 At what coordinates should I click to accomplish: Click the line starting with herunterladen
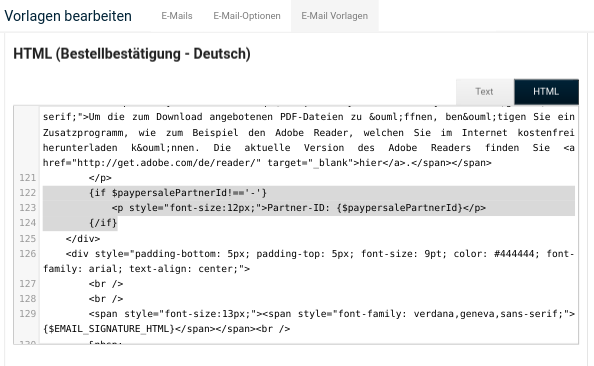coord(309,148)
